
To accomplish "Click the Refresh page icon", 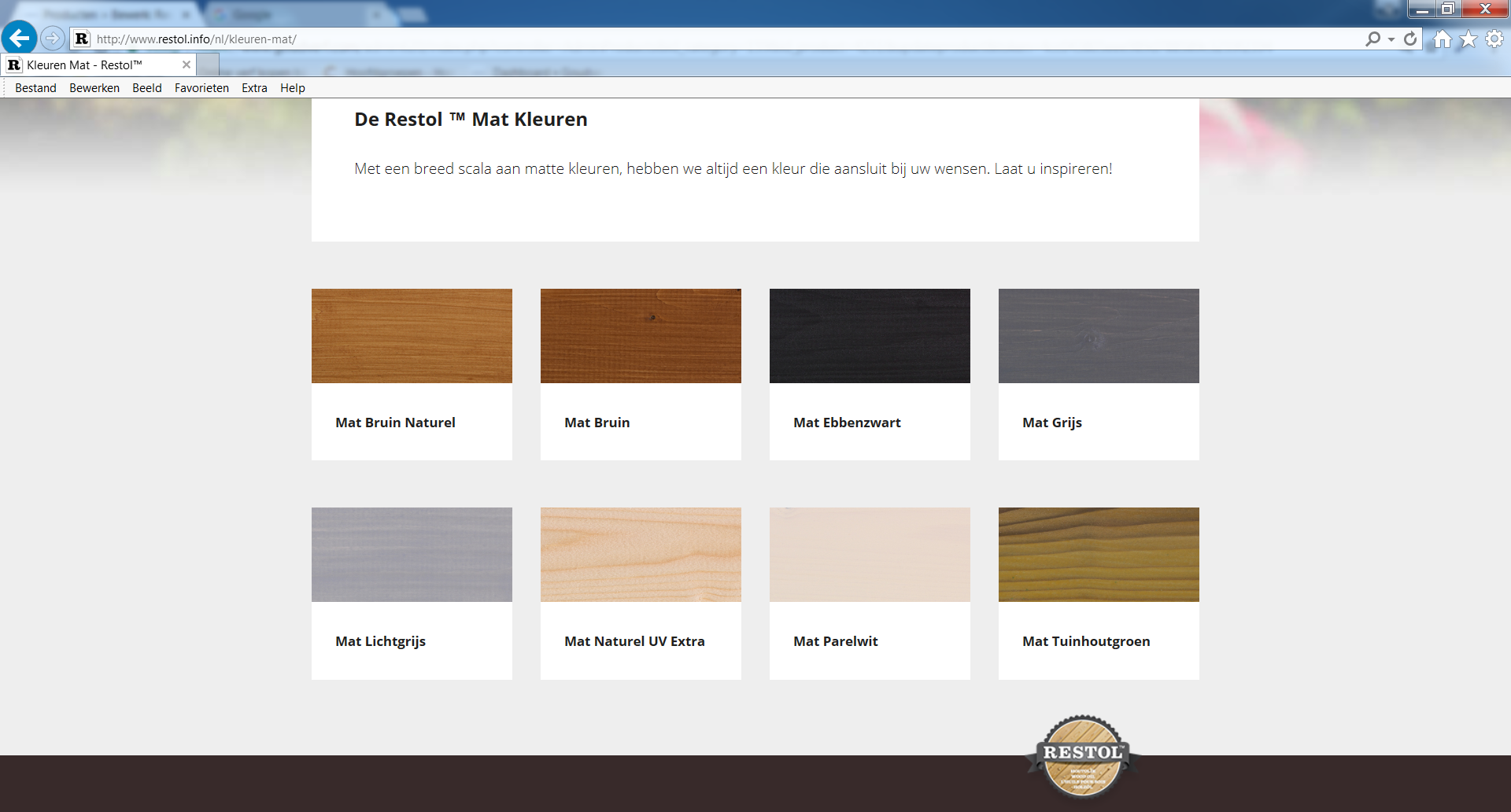I will [1410, 39].
